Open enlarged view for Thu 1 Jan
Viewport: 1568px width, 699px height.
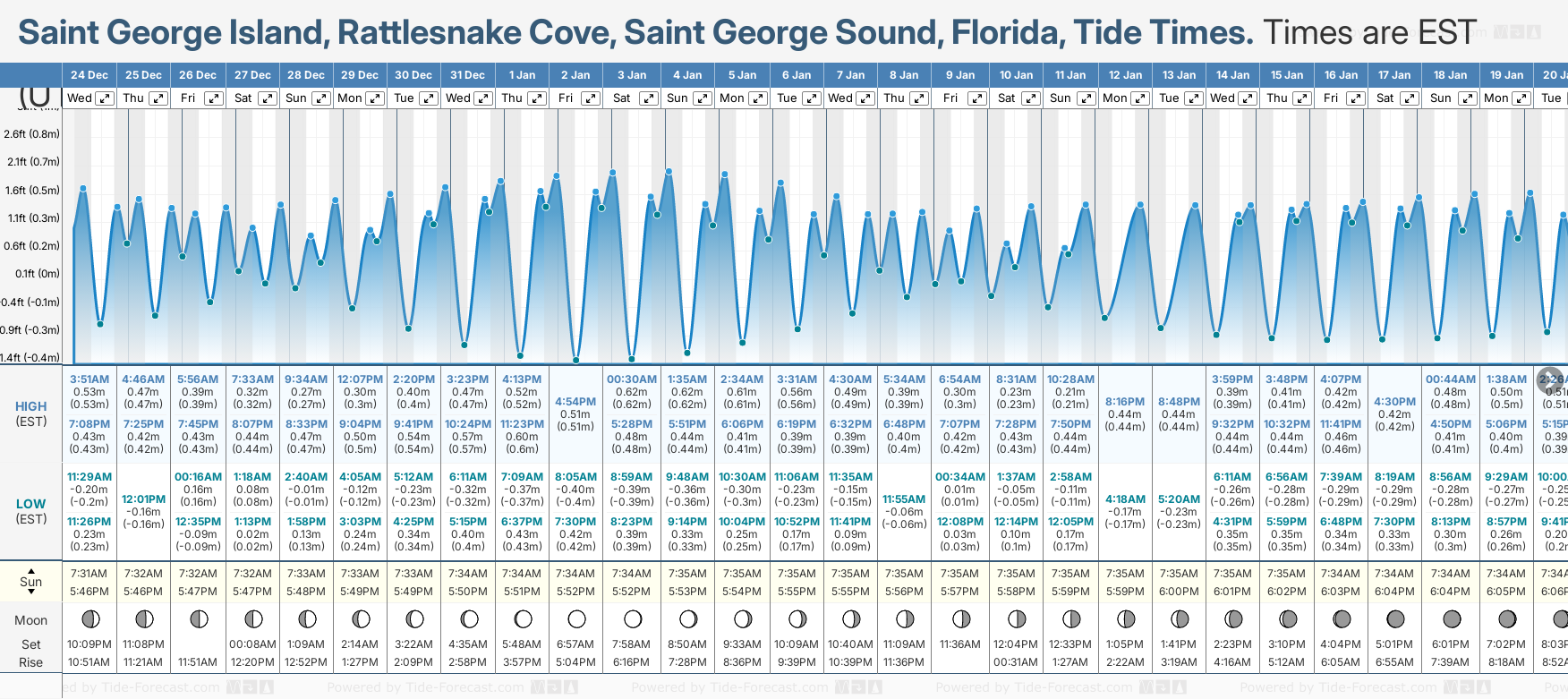tap(537, 98)
